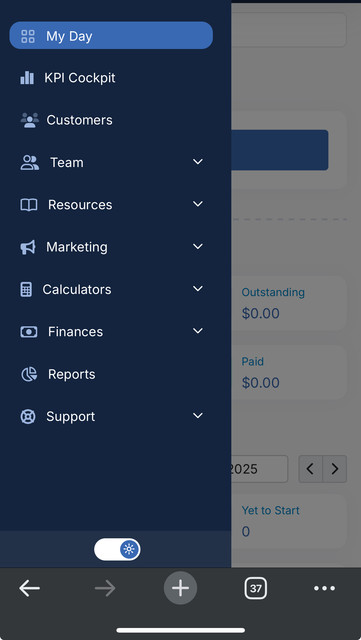Click the browser forward arrow
Viewport: 361px width, 640px height.
tap(105, 588)
